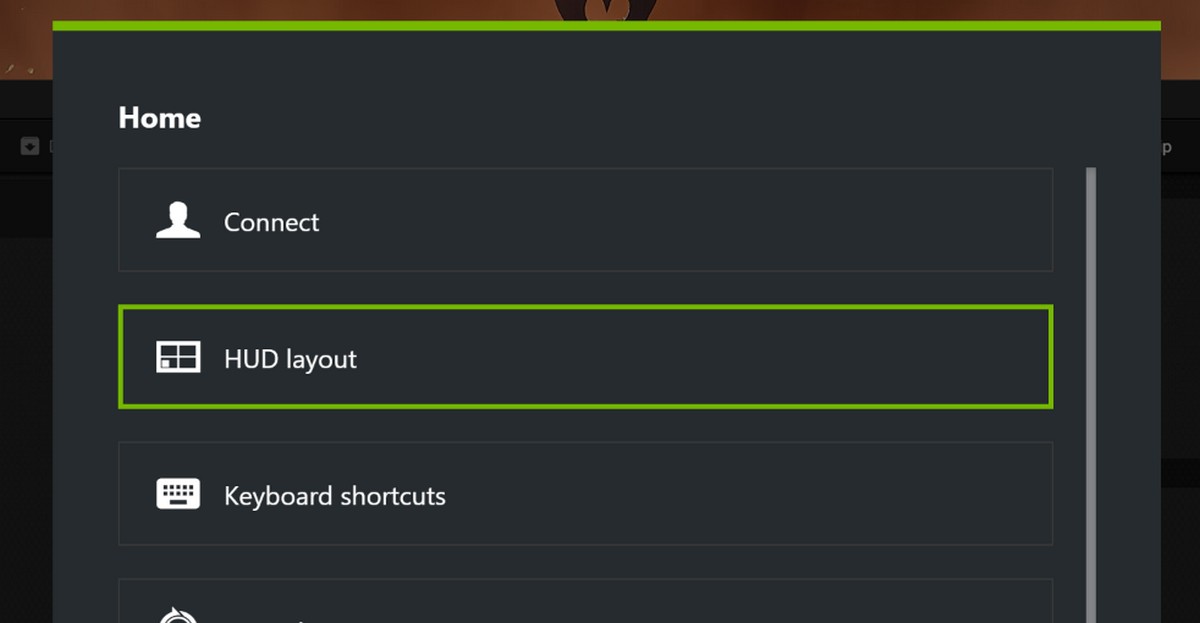Select the HUD layout text label
This screenshot has width=1200, height=623.
coord(290,359)
